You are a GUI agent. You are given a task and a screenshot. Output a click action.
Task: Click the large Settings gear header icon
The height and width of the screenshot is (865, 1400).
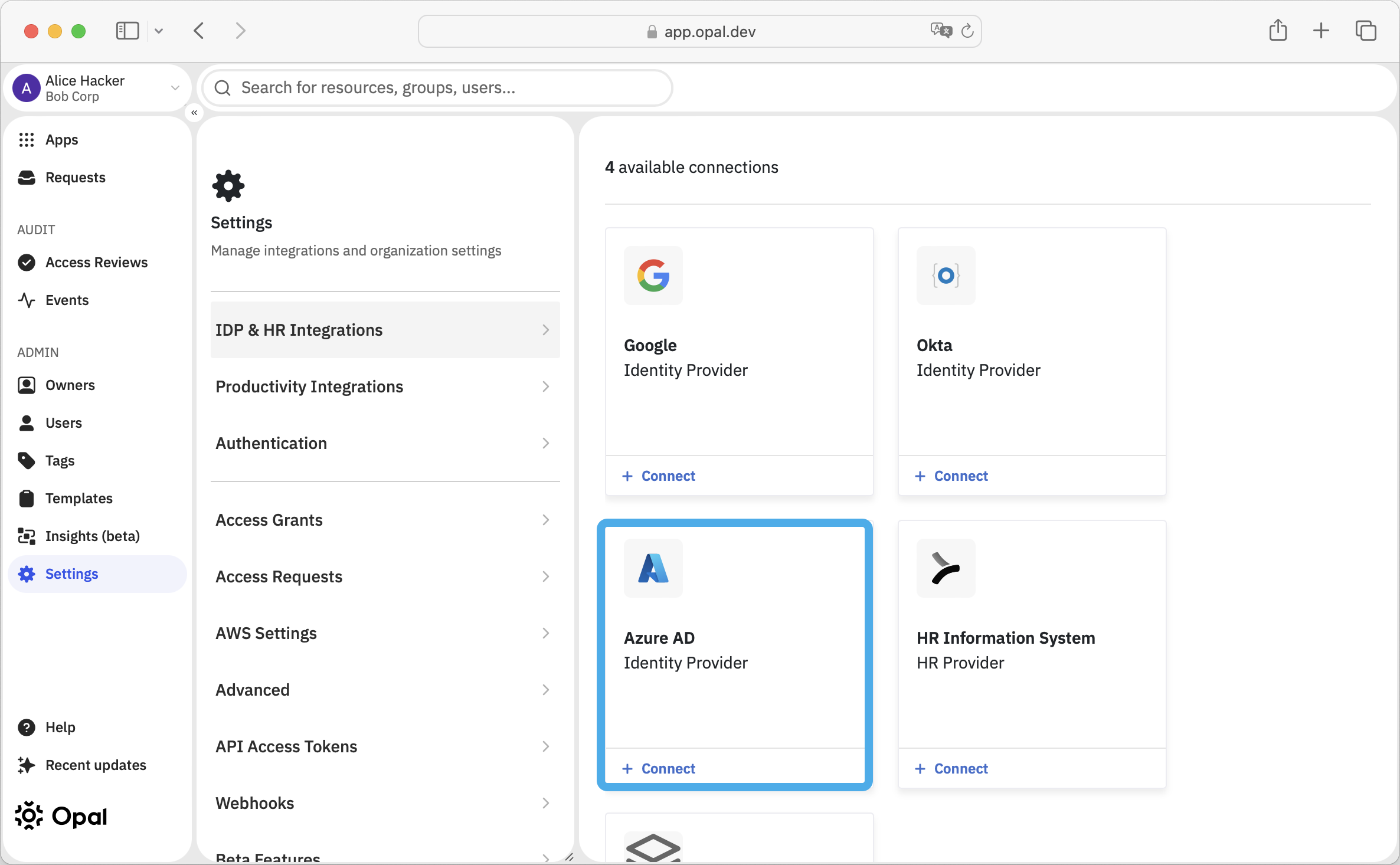pyautogui.click(x=228, y=186)
